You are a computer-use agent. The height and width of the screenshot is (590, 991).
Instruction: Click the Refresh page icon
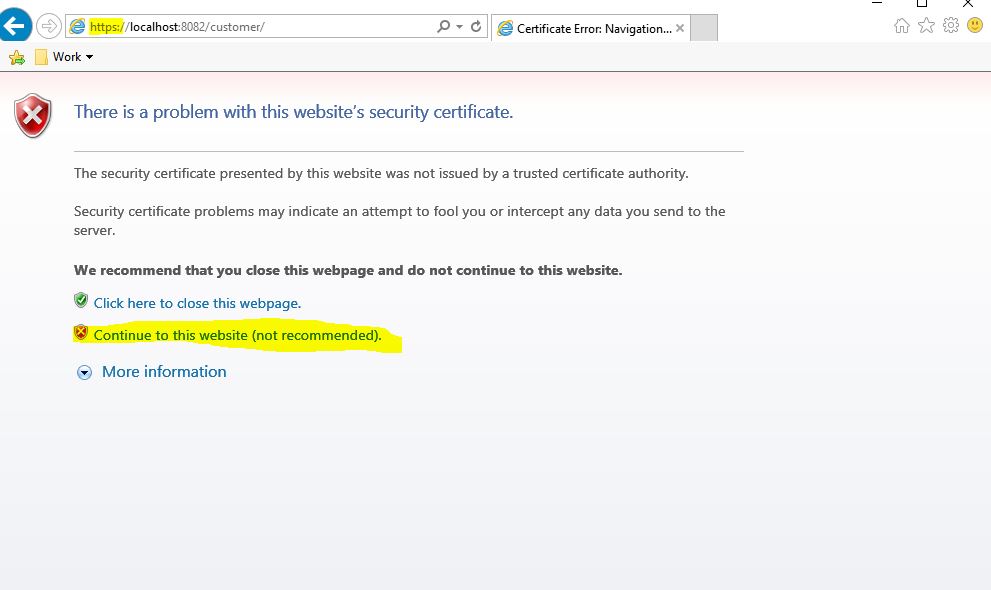(x=476, y=27)
